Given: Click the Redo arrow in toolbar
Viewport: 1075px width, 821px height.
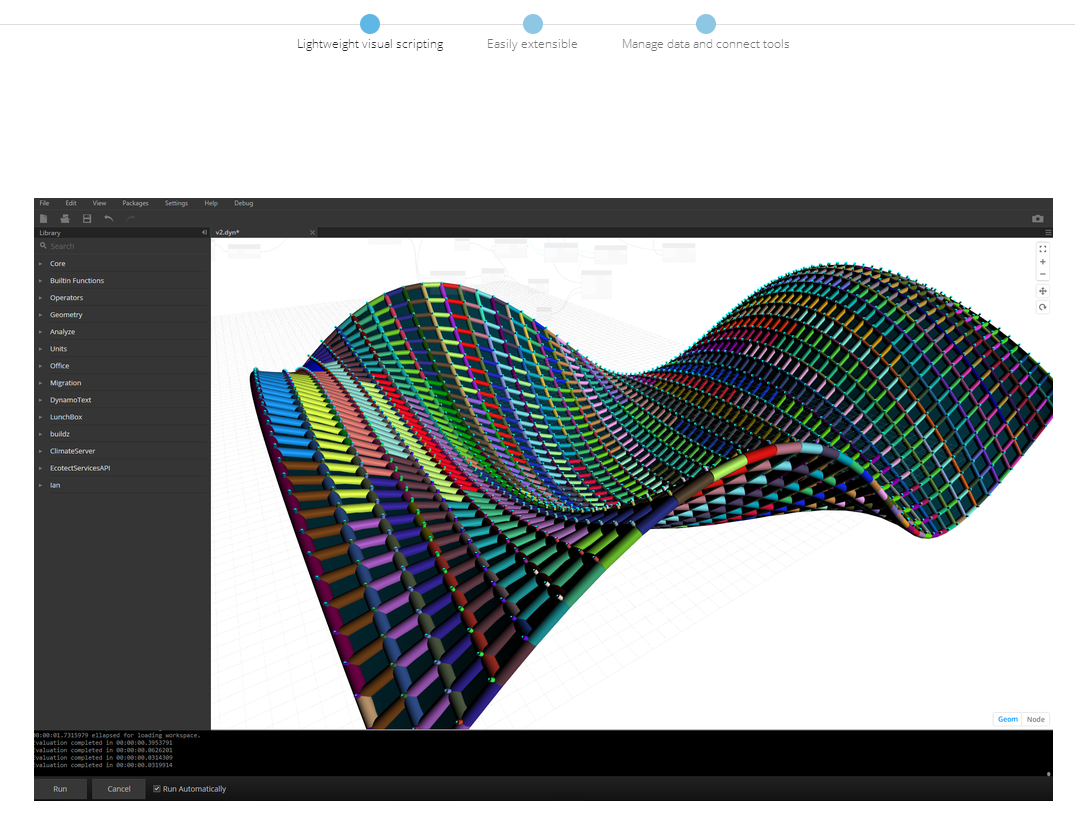Looking at the screenshot, I should (130, 219).
